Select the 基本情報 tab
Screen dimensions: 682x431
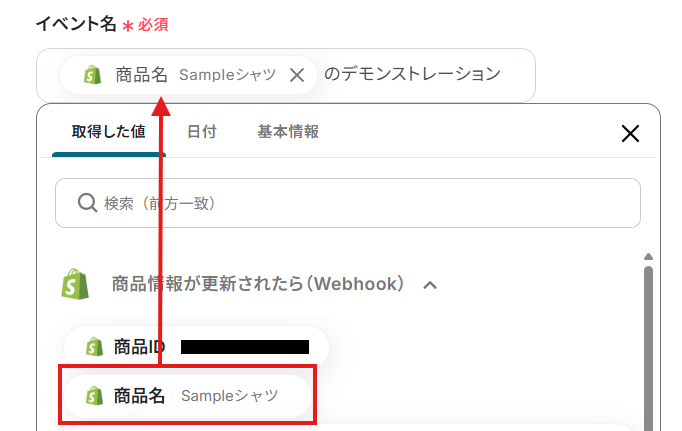point(288,131)
